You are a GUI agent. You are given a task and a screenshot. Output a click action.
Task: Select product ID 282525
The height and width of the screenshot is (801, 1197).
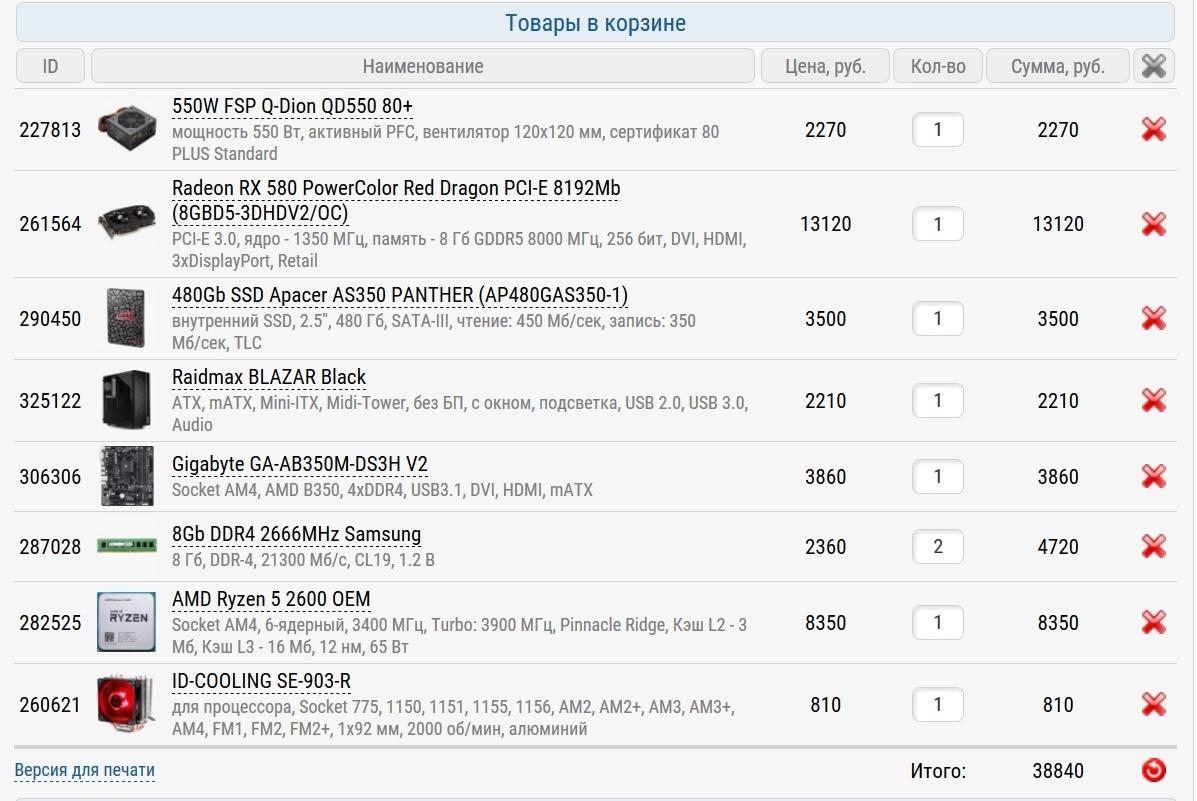(x=50, y=622)
